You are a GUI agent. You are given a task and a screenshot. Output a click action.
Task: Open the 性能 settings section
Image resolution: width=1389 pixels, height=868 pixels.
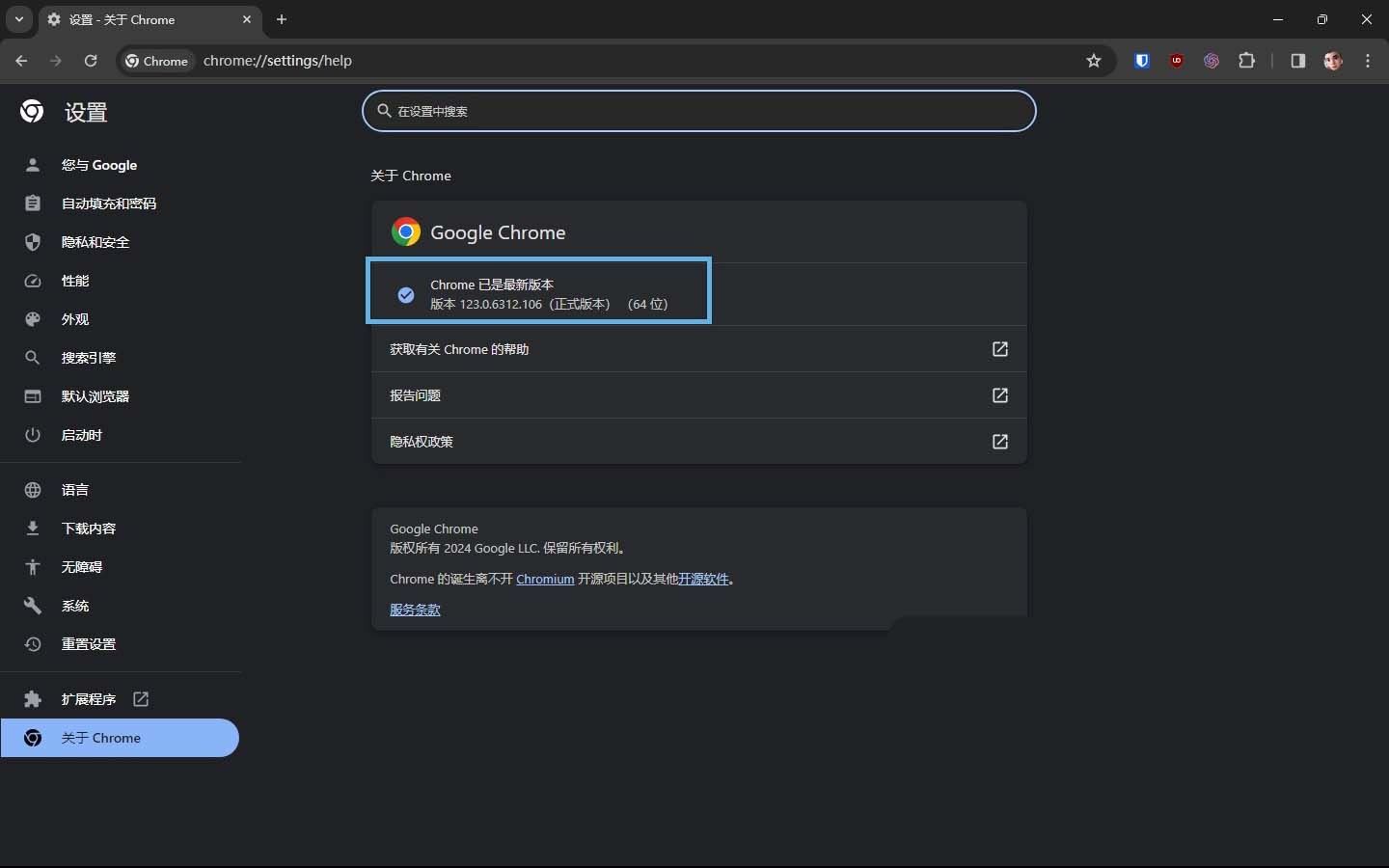point(120,281)
